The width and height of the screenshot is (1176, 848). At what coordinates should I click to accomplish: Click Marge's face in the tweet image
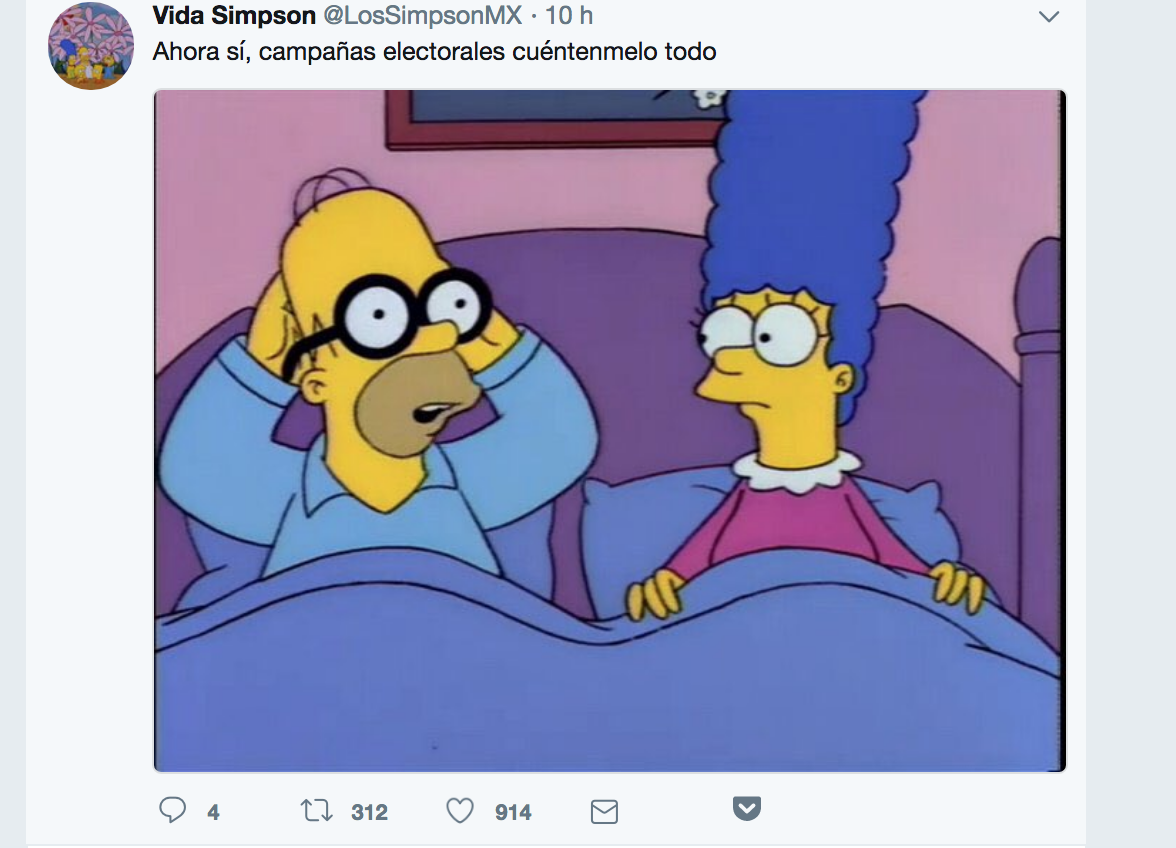pyautogui.click(x=772, y=375)
